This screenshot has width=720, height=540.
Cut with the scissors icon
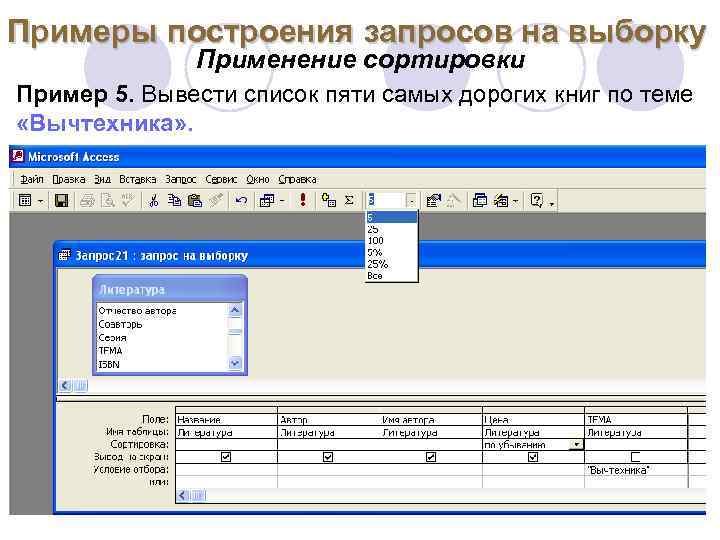[x=154, y=201]
